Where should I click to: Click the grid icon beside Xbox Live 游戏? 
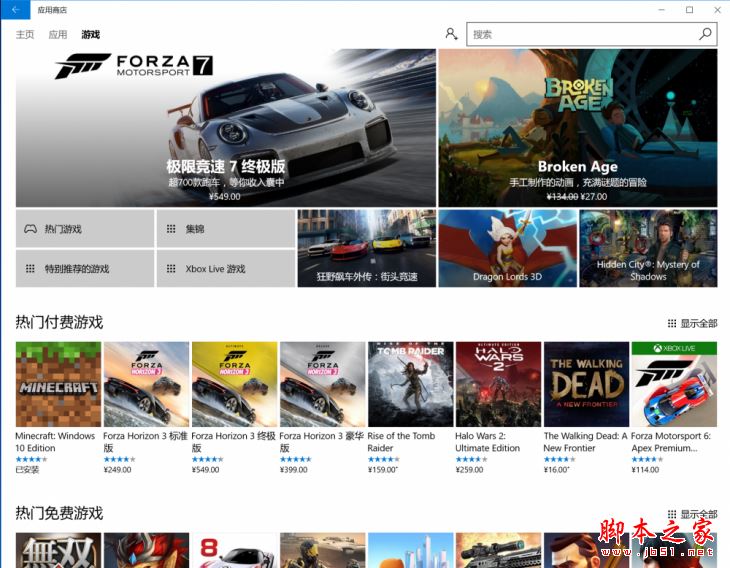[x=171, y=269]
